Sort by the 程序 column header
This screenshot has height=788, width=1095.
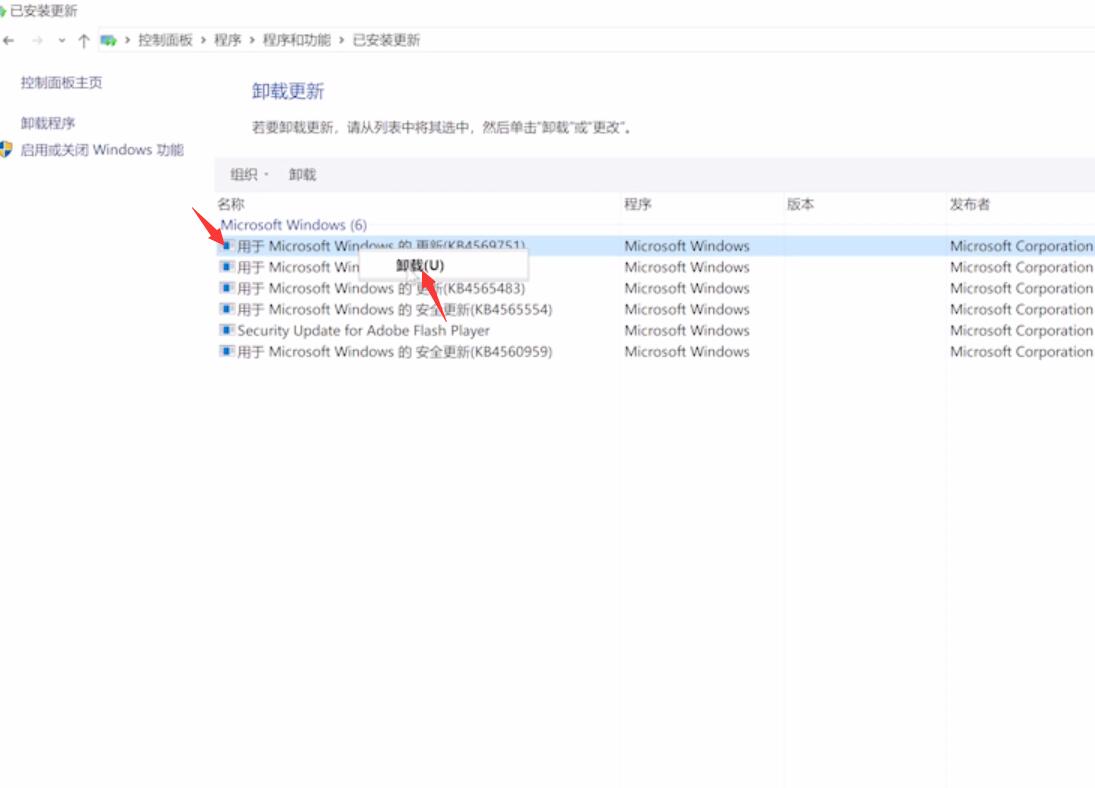638,204
